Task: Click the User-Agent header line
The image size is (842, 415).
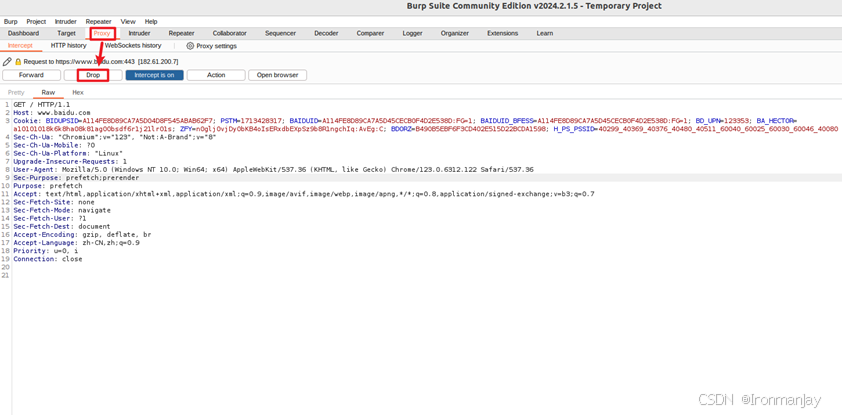Action: (273, 169)
